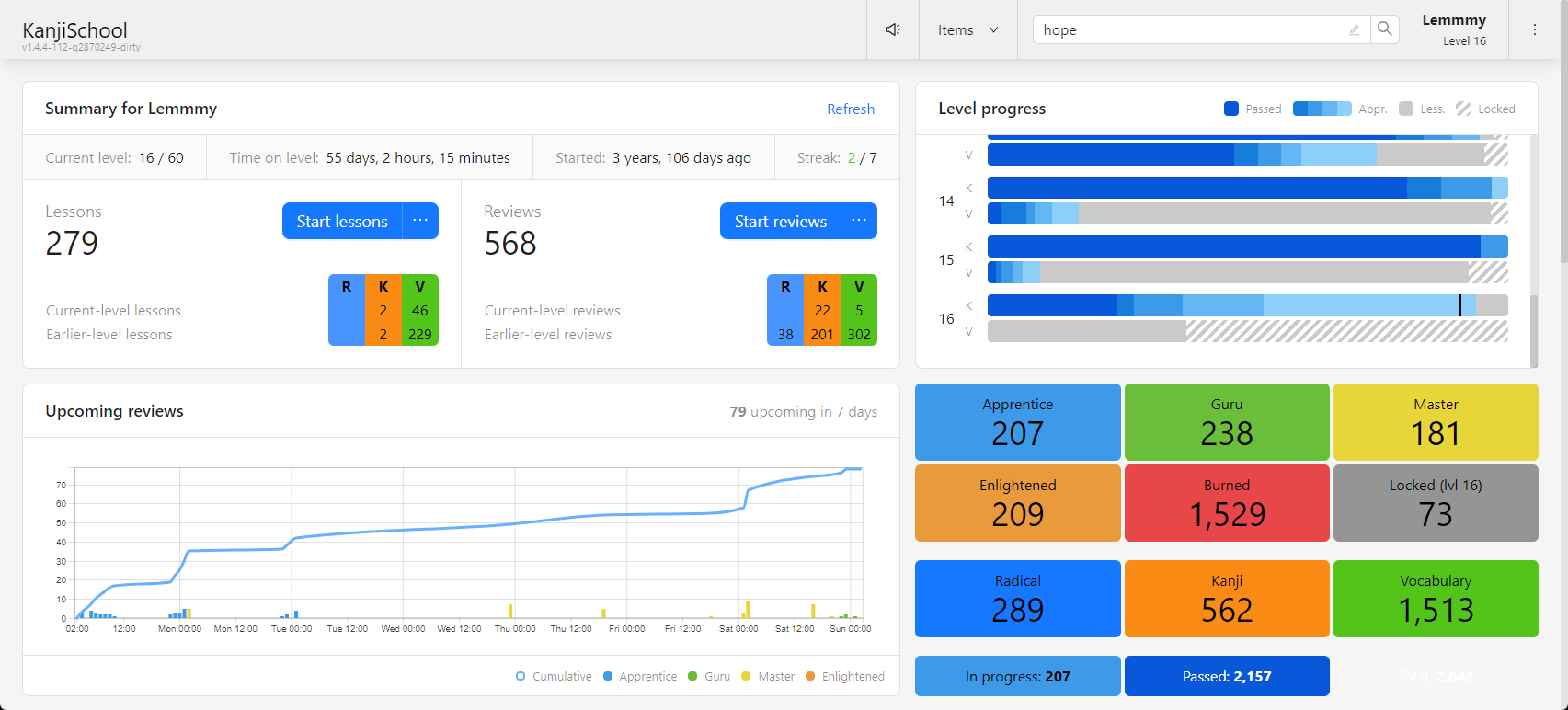
Task: Open the Lemmmy Level 16 profile
Action: (1454, 29)
